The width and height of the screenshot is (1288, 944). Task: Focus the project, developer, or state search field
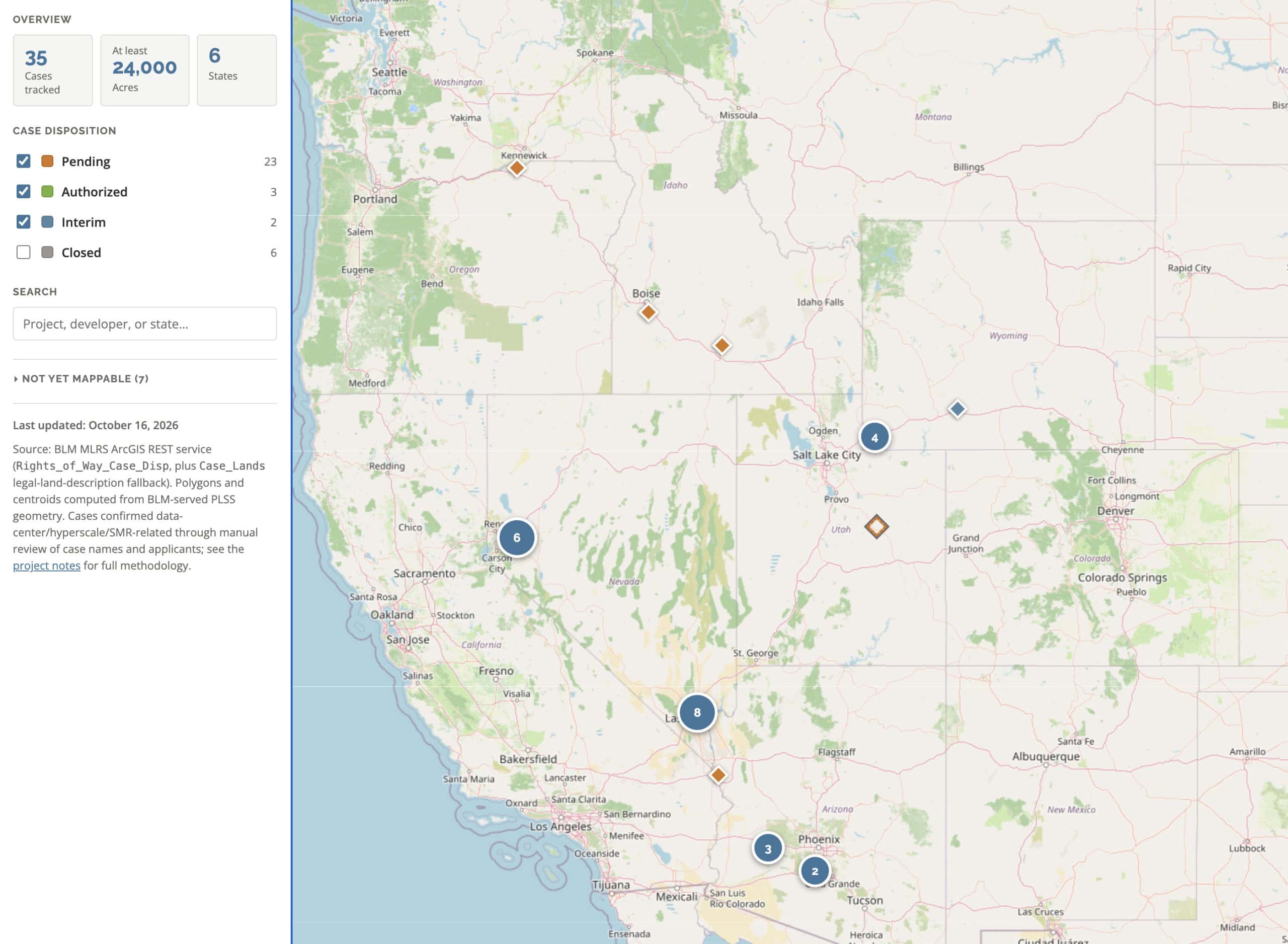pos(144,324)
